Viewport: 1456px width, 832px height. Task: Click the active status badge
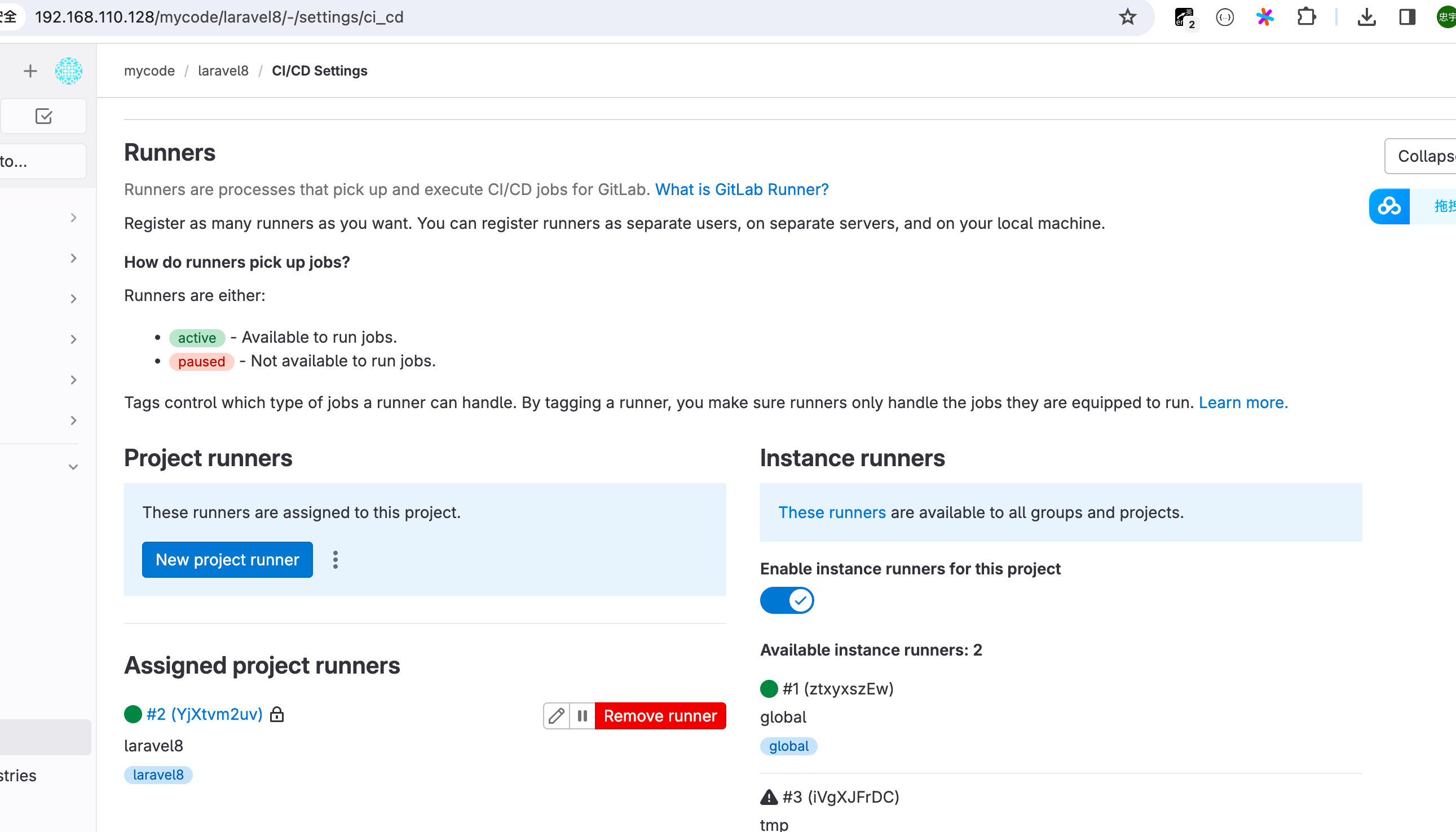pos(197,338)
